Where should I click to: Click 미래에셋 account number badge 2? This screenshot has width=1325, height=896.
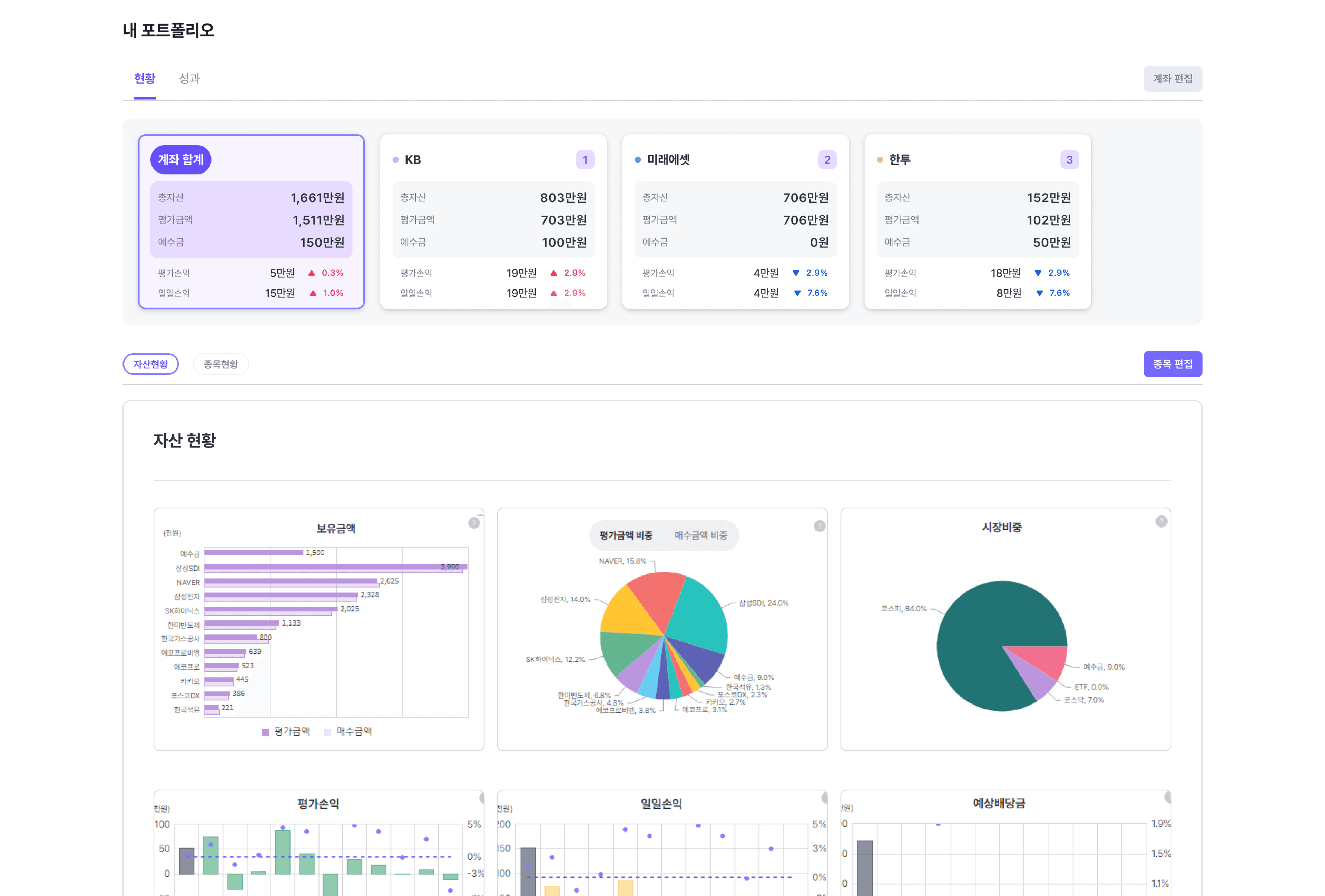click(x=827, y=160)
